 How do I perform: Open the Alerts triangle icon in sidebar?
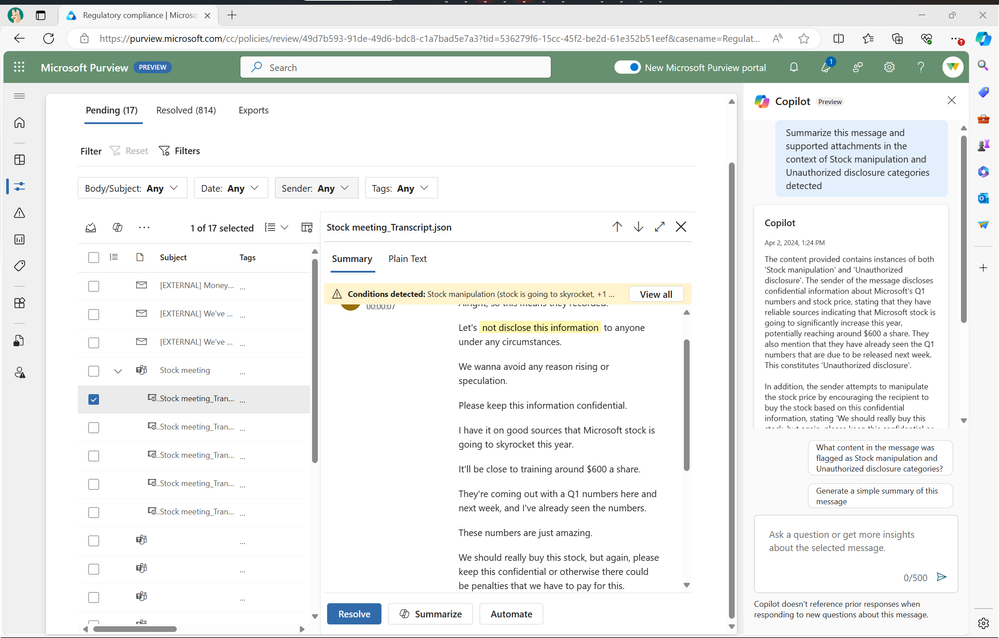pyautogui.click(x=20, y=213)
